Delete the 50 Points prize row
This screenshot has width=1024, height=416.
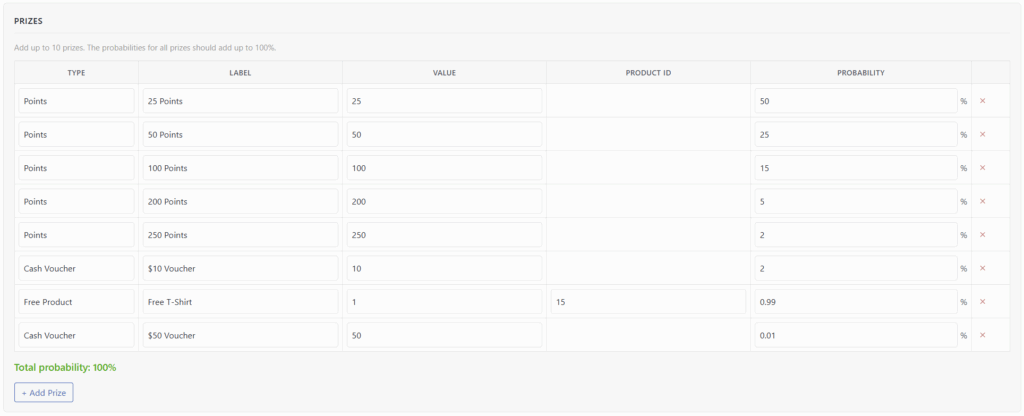pos(982,134)
